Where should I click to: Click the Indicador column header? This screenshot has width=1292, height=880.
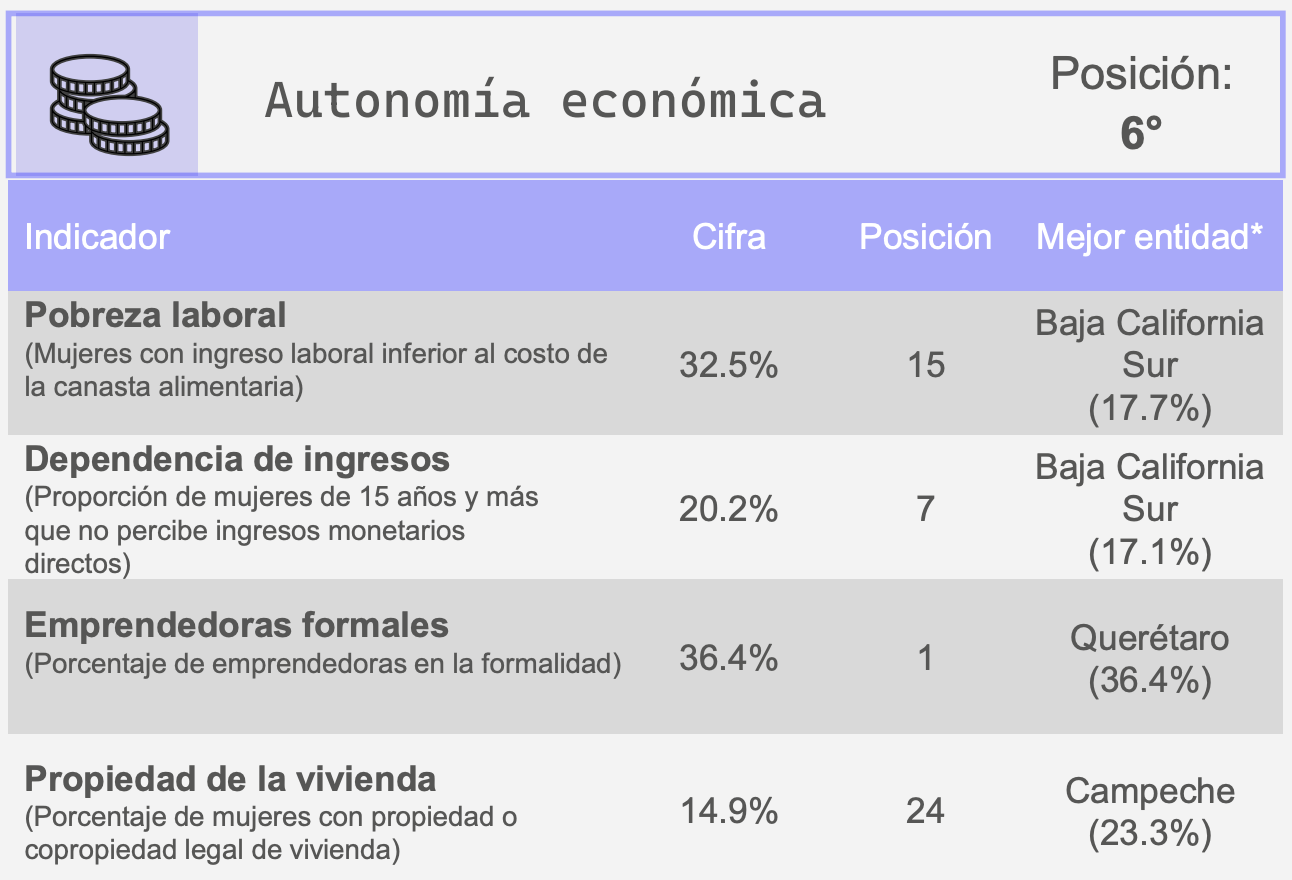[97, 237]
